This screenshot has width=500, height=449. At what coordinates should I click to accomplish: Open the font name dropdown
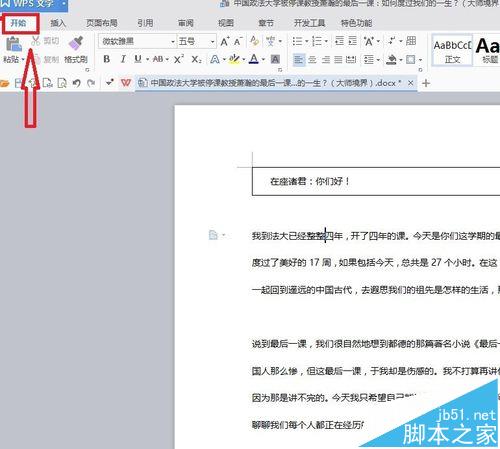173,42
